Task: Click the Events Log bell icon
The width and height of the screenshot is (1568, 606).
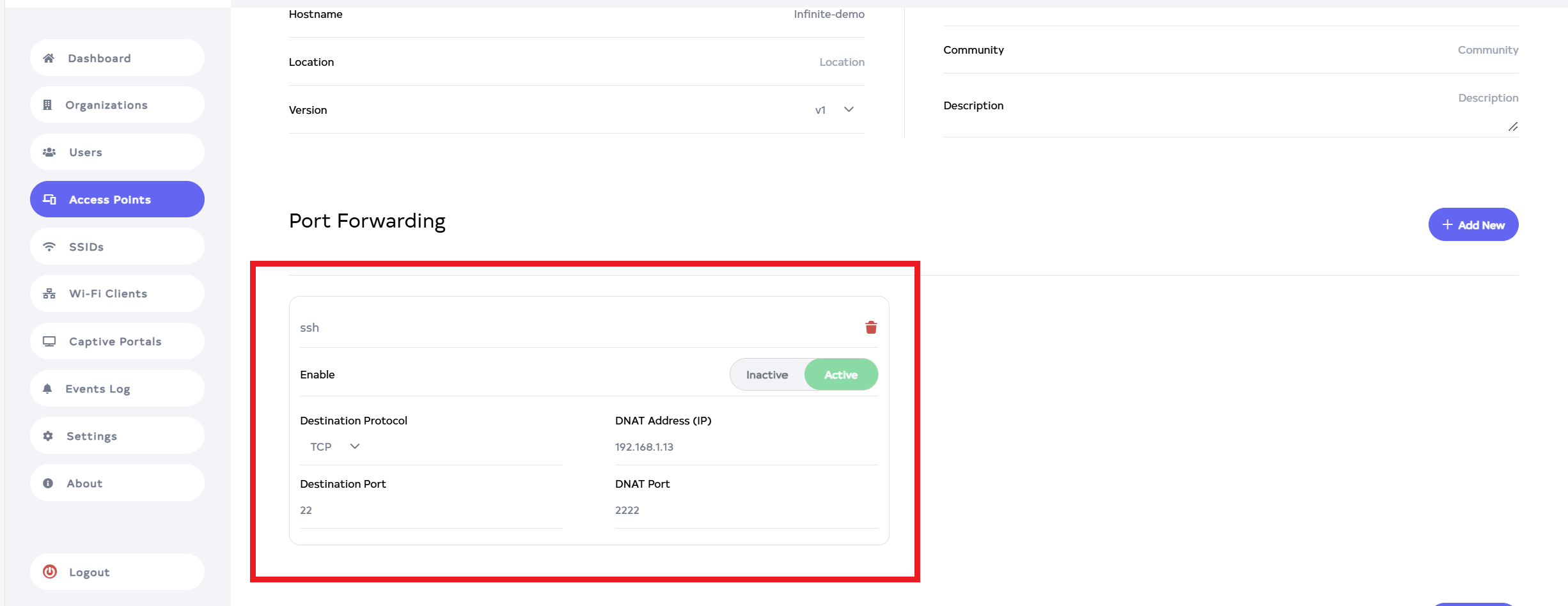Action: [47, 389]
